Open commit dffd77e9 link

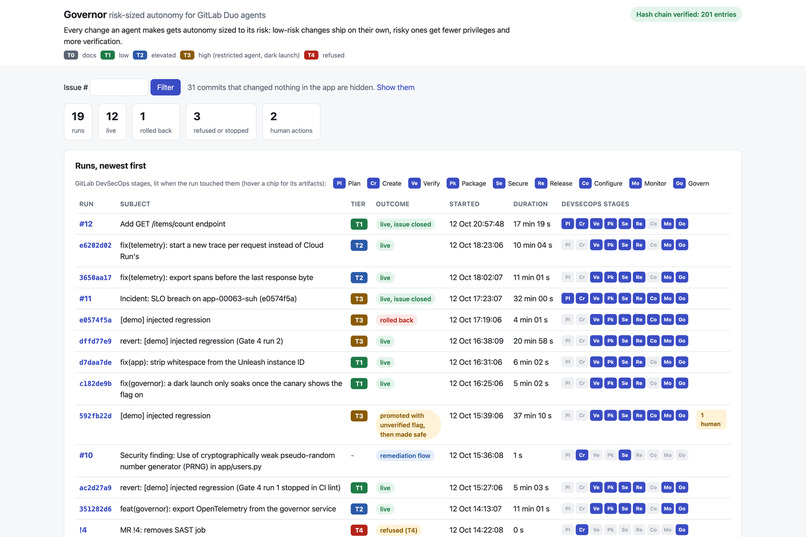pos(95,341)
